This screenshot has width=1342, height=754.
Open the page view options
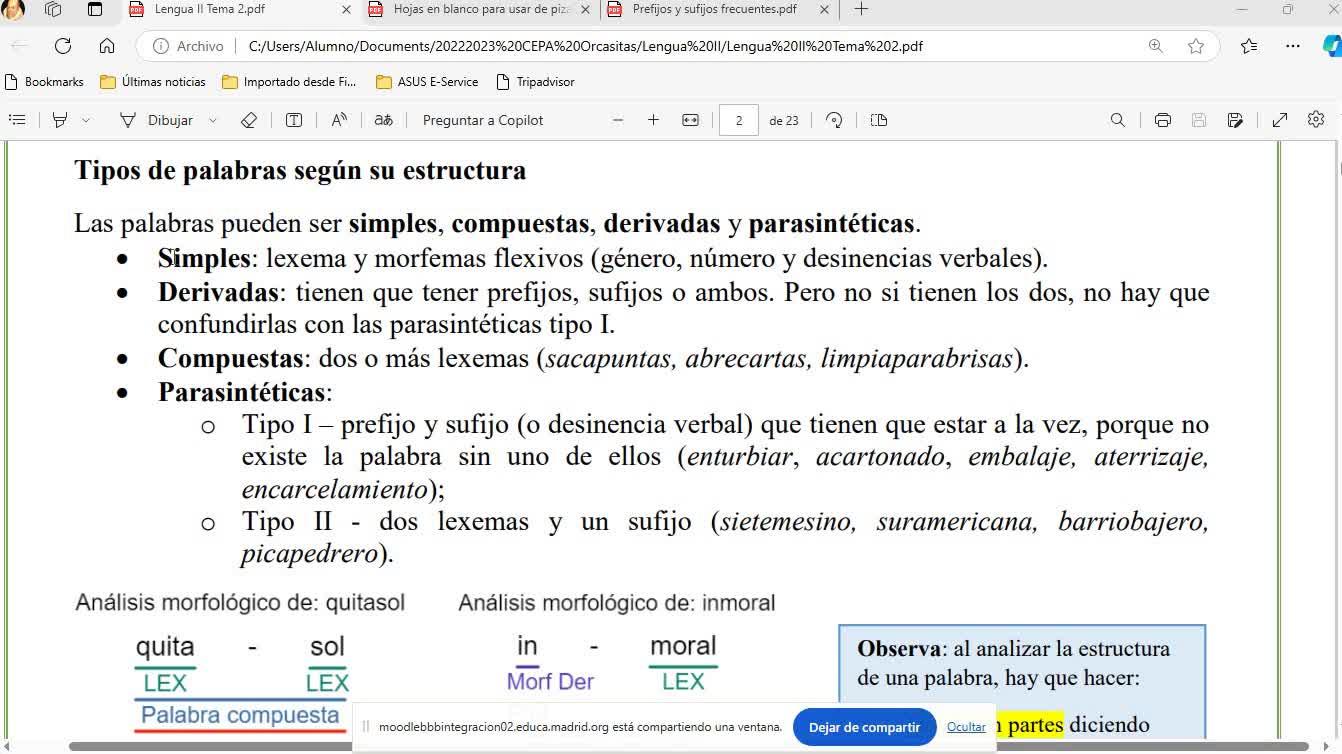879,120
